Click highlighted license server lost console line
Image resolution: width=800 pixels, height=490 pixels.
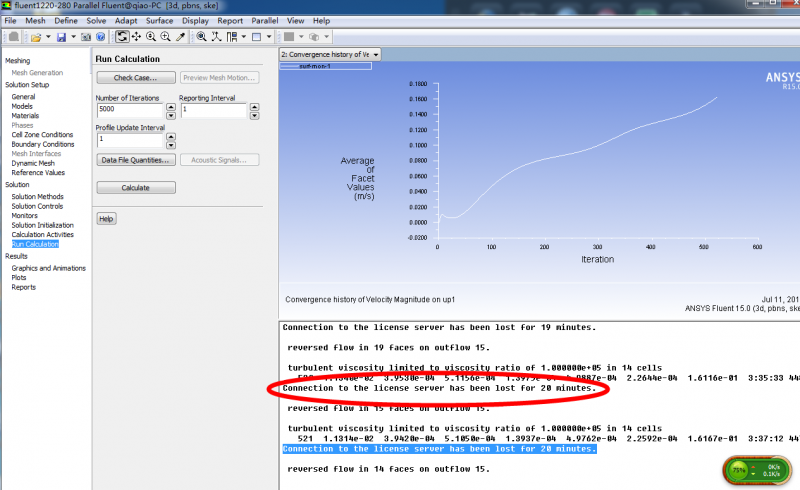[439, 449]
